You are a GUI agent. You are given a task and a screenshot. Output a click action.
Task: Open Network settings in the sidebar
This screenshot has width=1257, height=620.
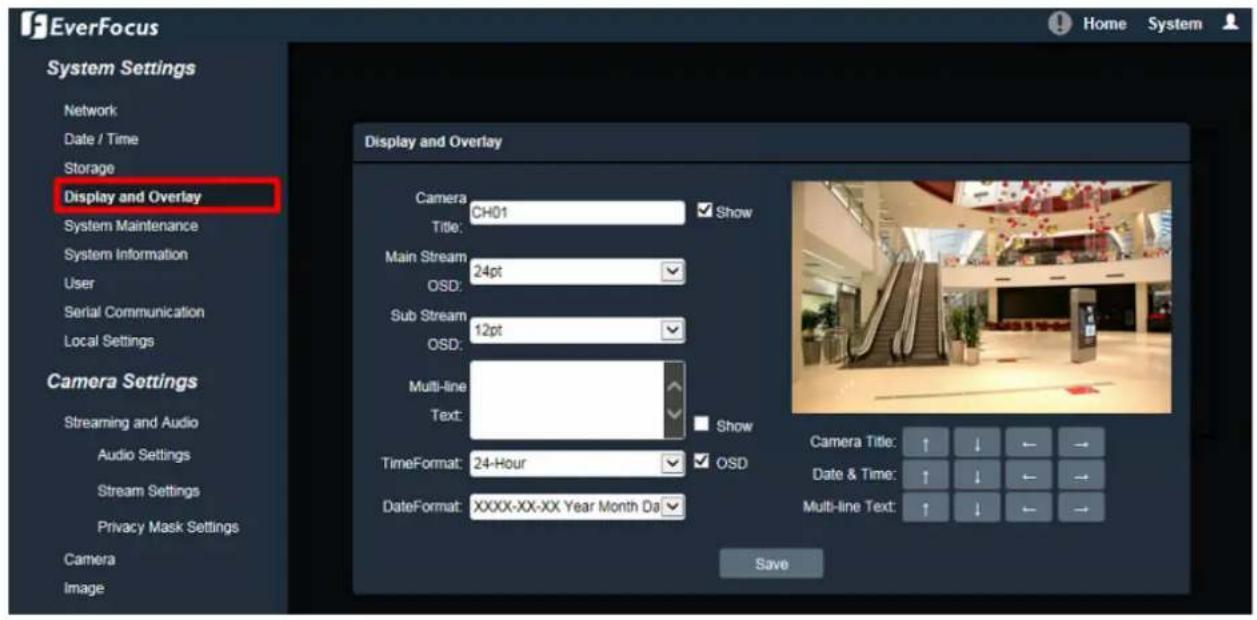[90, 110]
